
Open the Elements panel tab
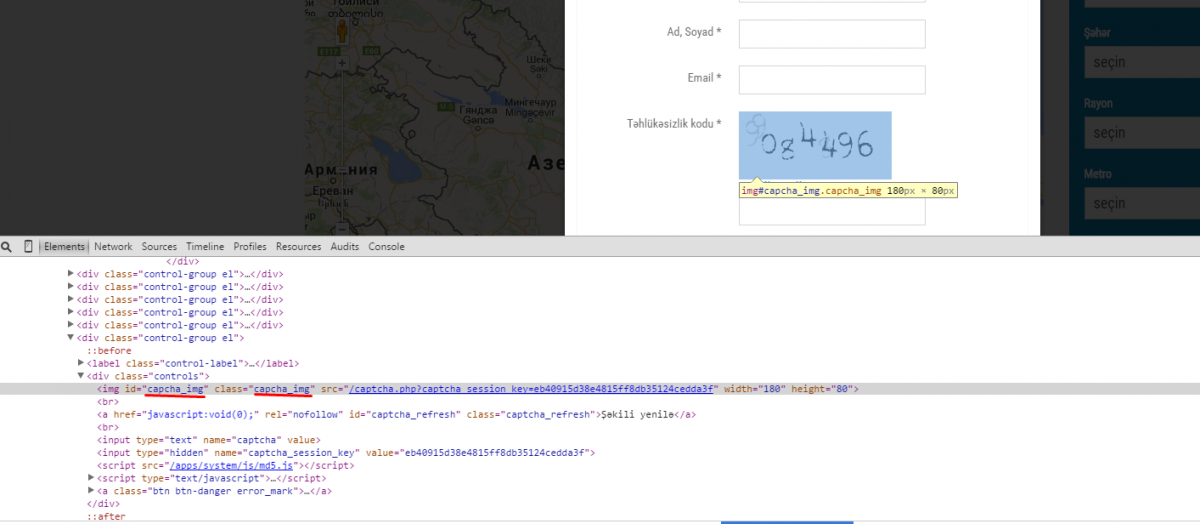(64, 247)
